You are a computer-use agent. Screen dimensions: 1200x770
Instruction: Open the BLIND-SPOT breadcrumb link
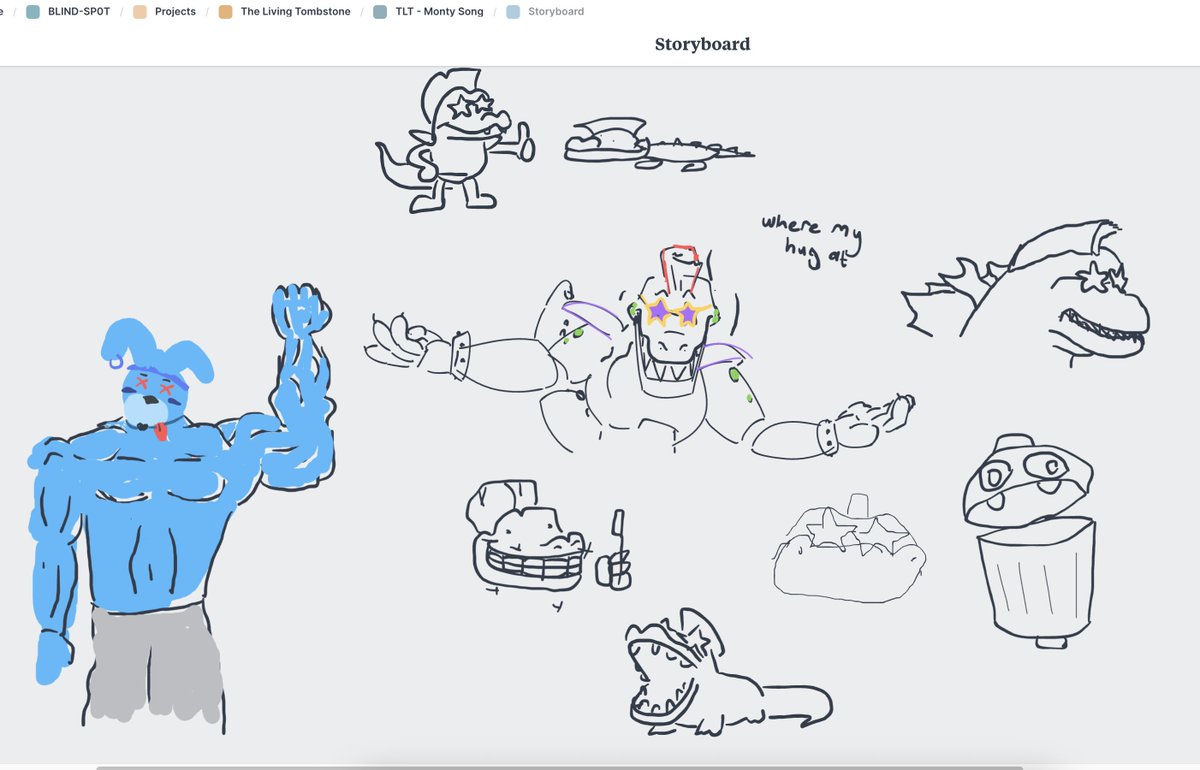(79, 12)
